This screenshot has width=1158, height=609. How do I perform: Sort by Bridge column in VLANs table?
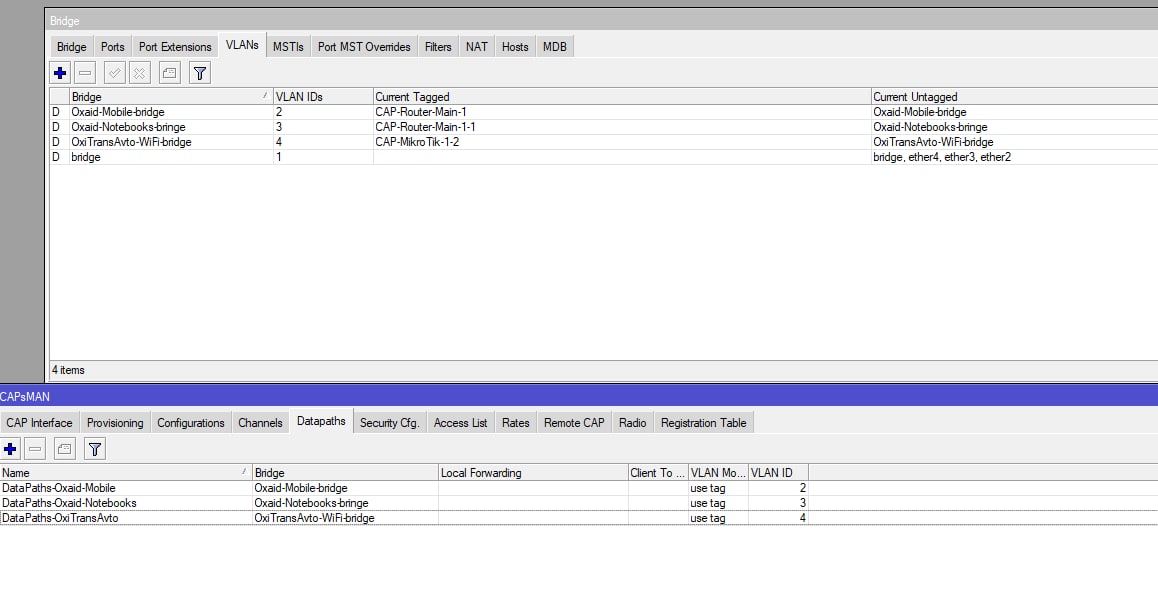[171, 97]
